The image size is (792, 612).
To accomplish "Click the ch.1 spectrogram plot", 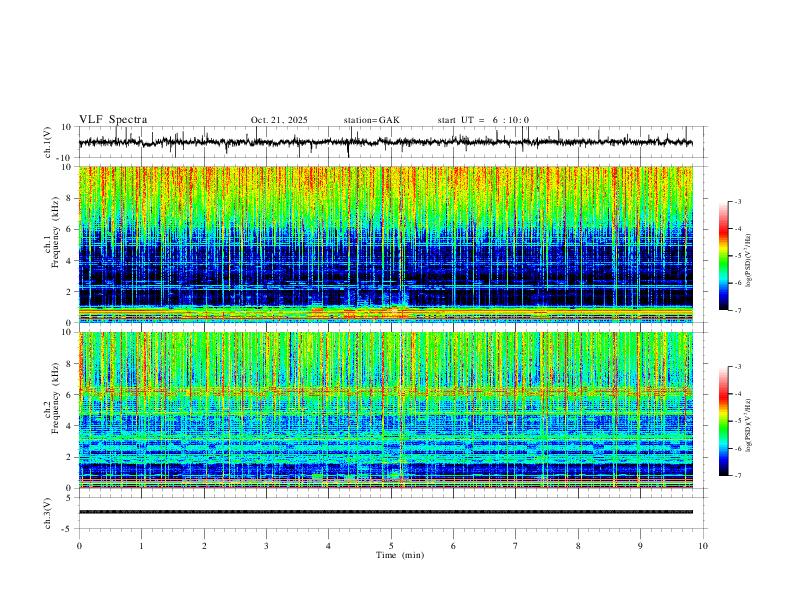I will 385,244.
